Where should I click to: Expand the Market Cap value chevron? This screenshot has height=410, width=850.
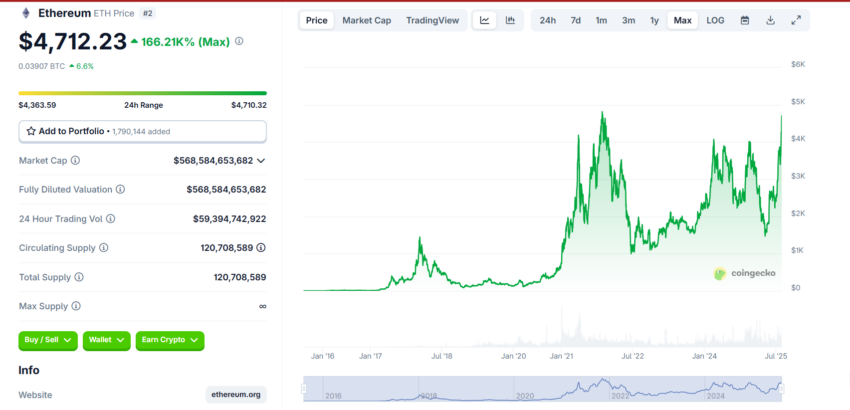[261, 161]
